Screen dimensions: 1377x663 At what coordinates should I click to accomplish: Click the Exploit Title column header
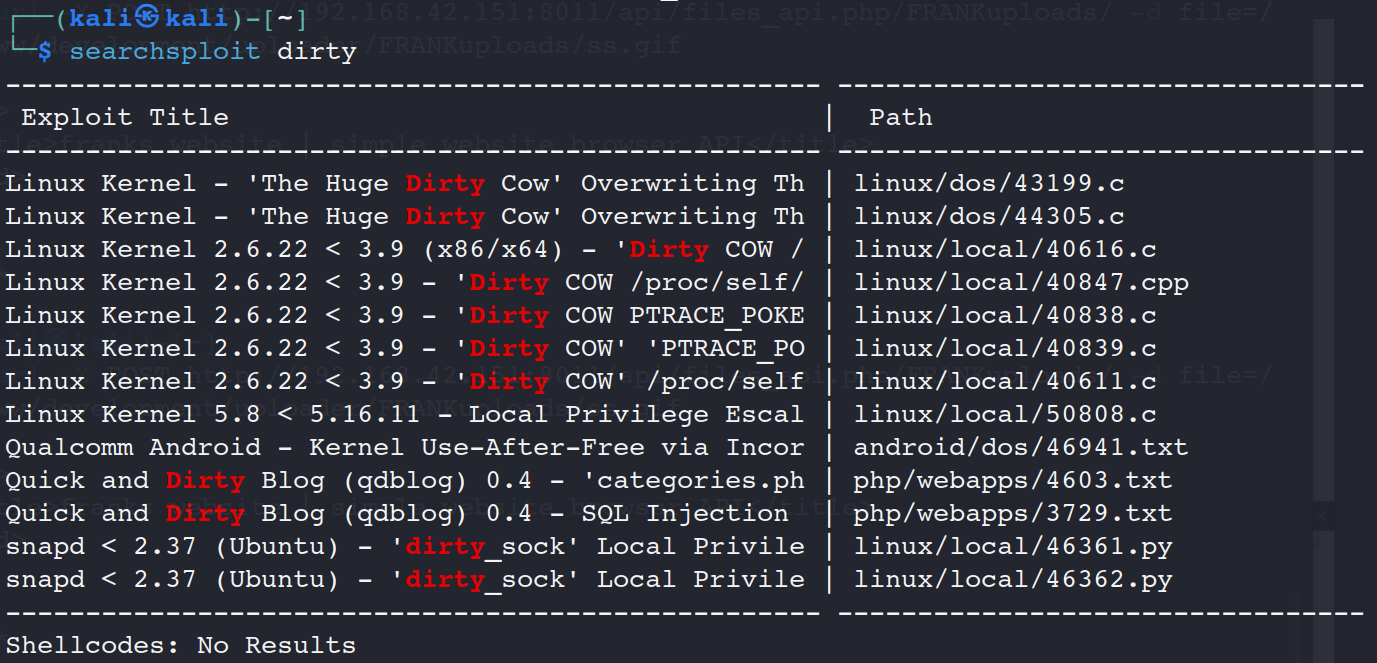pyautogui.click(x=125, y=118)
